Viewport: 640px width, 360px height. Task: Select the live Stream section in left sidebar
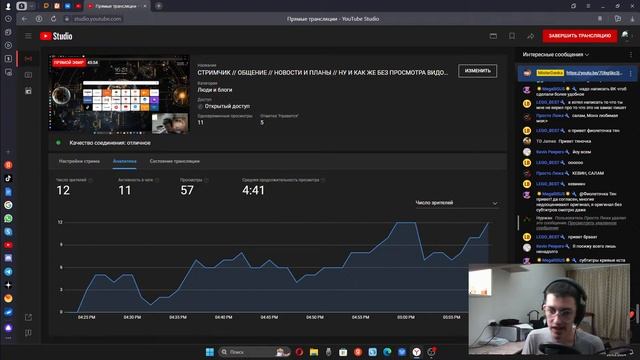pyautogui.click(x=28, y=59)
